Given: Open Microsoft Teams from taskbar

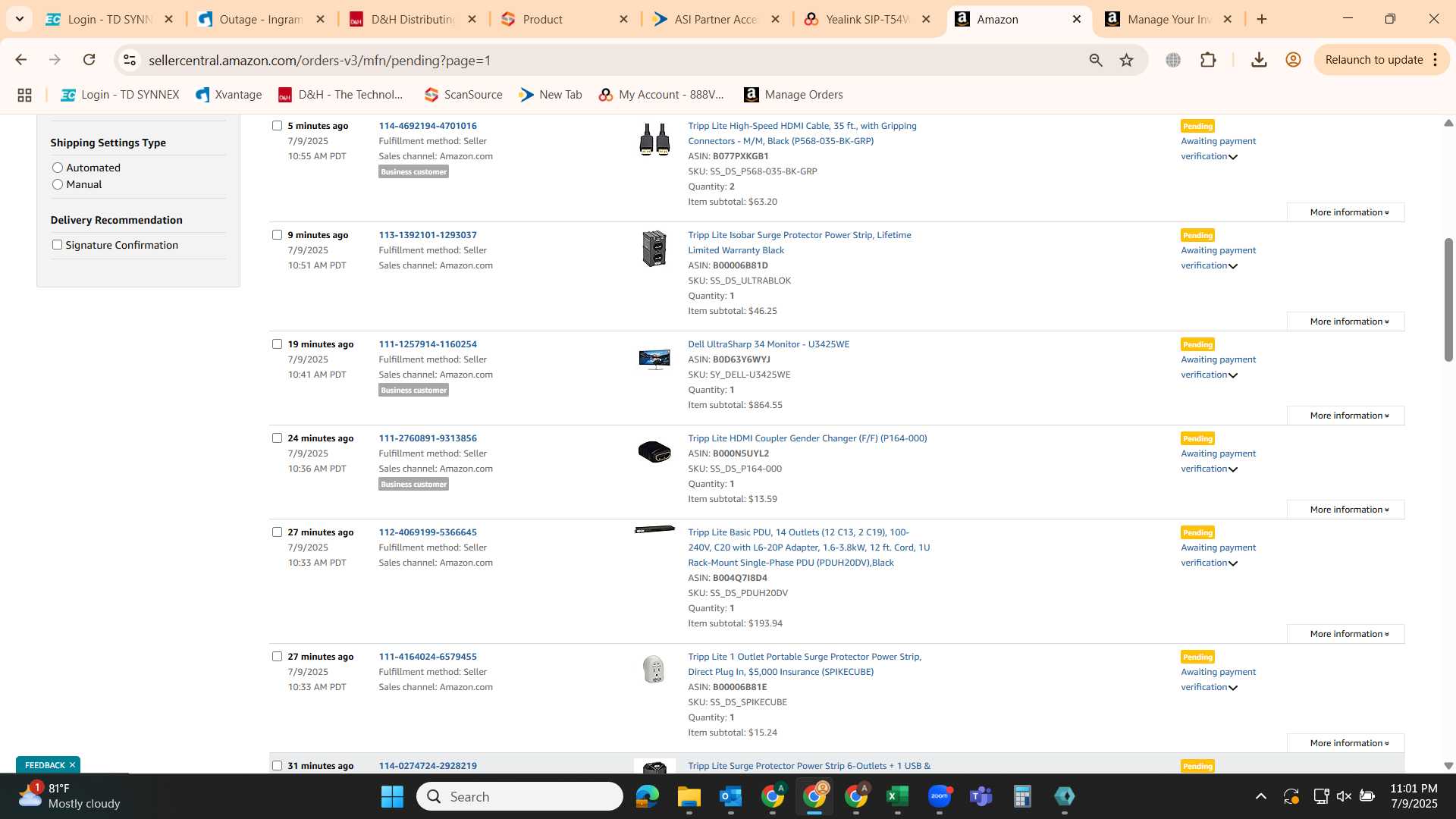Looking at the screenshot, I should [x=981, y=796].
